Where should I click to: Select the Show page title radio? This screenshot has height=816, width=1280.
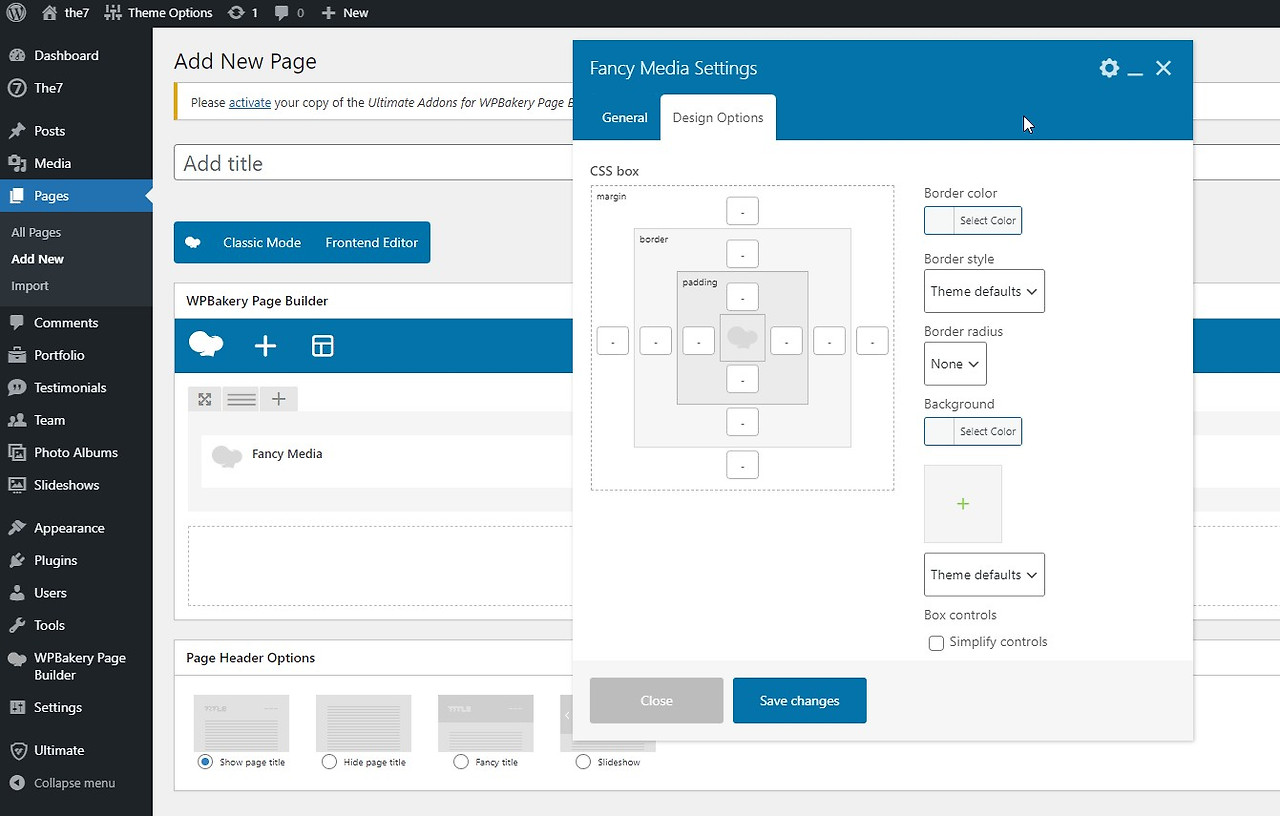[x=205, y=762]
